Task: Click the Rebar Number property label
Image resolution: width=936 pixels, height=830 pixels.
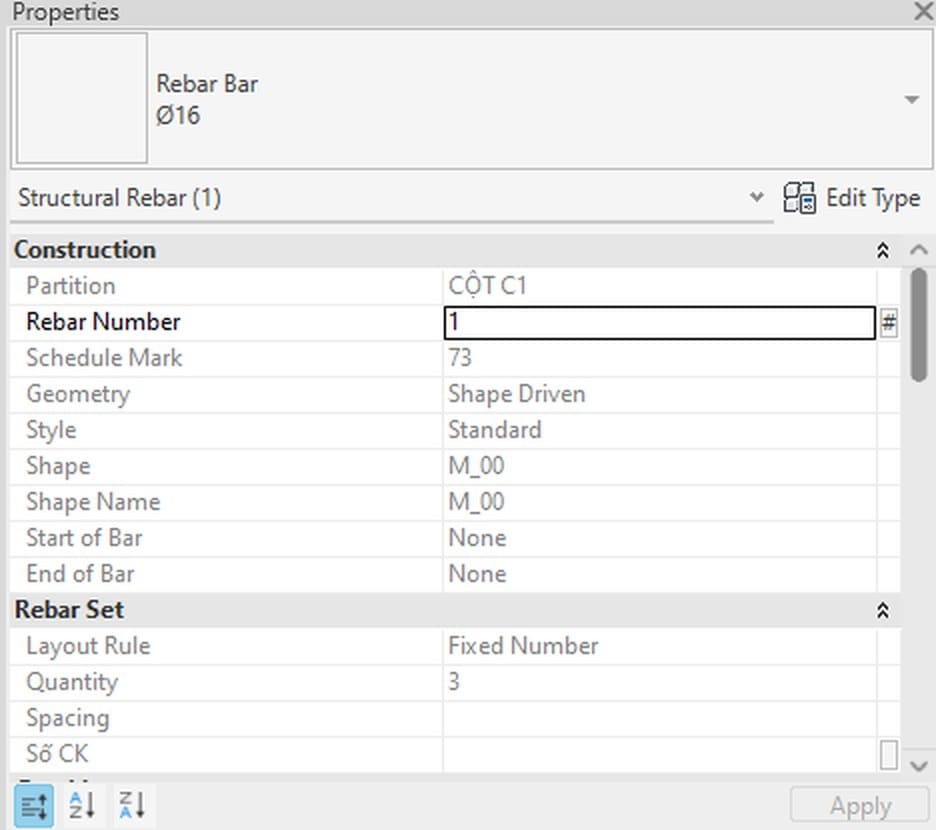Action: tap(103, 322)
